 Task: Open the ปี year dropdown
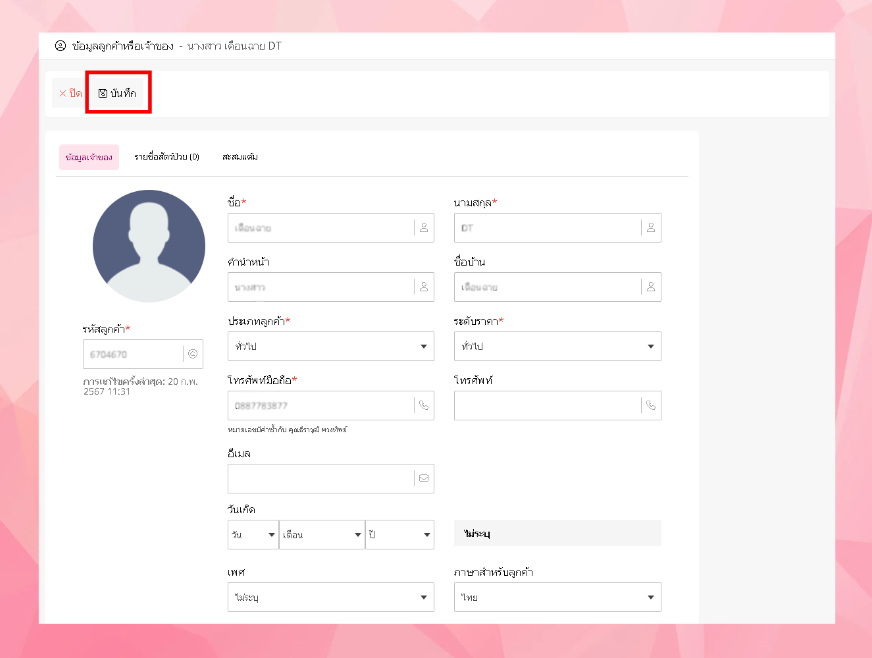click(x=400, y=535)
